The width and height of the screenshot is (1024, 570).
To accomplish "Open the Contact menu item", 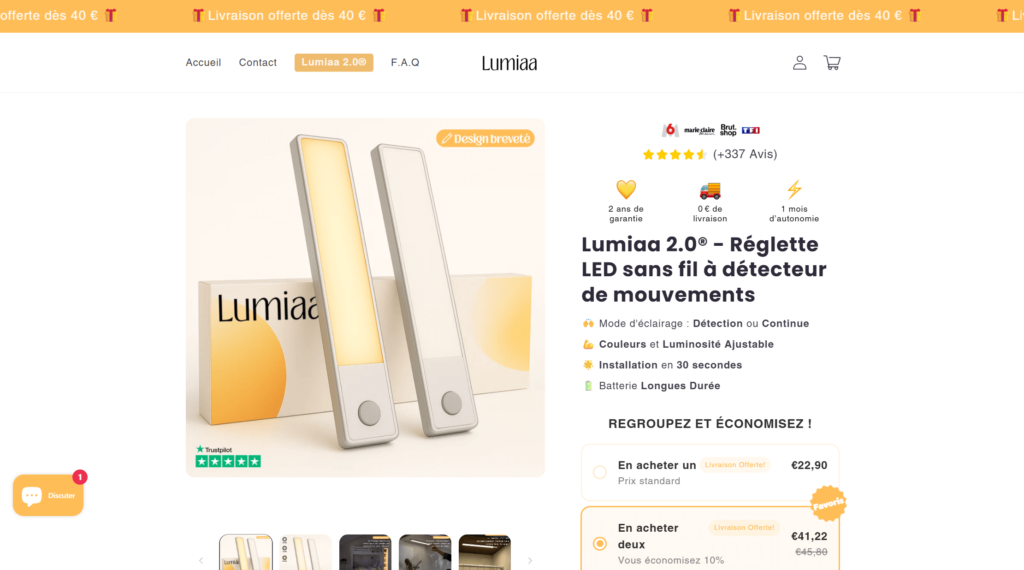I will (x=257, y=63).
